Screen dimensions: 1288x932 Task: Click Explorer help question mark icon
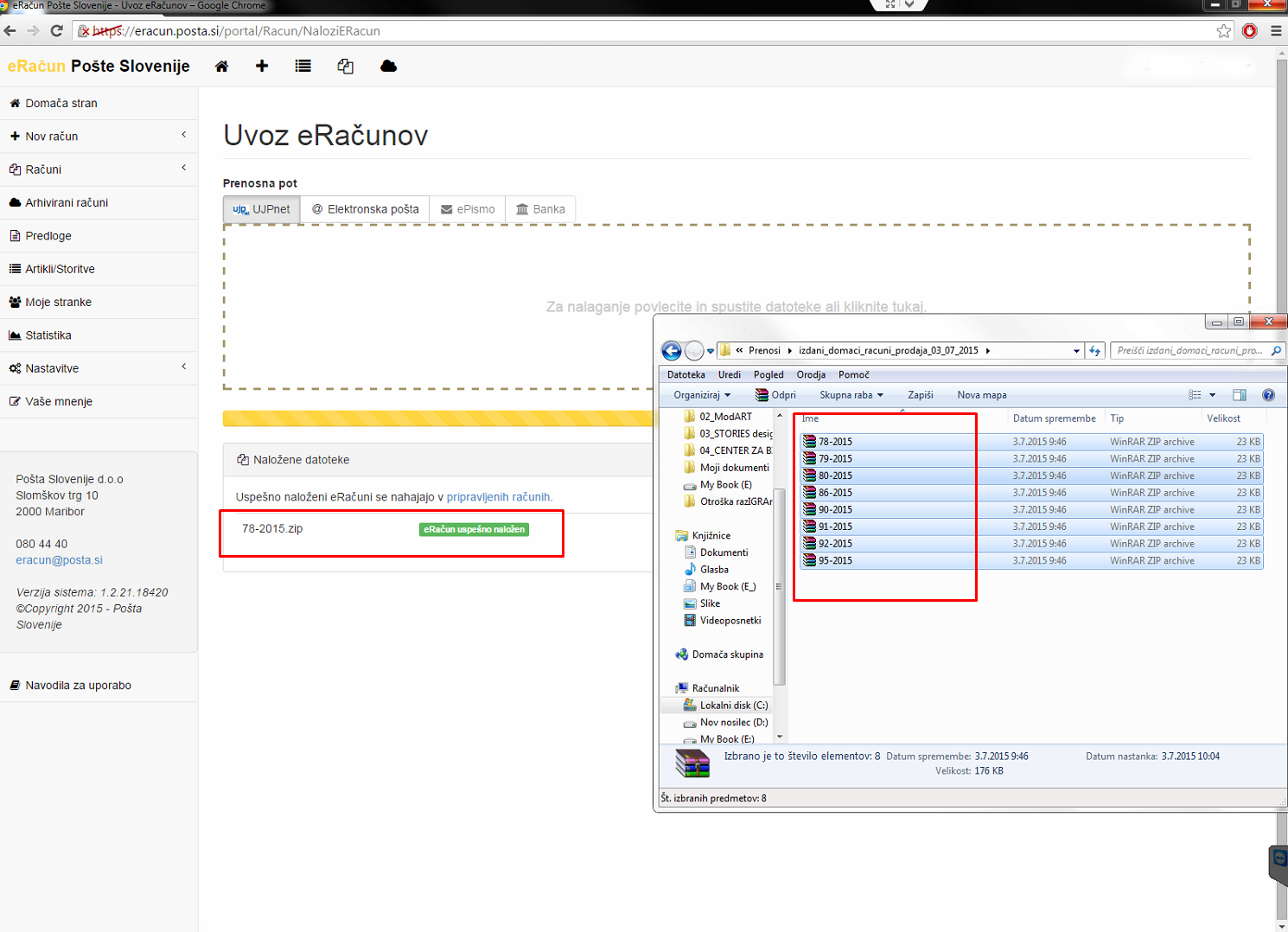coord(1268,395)
